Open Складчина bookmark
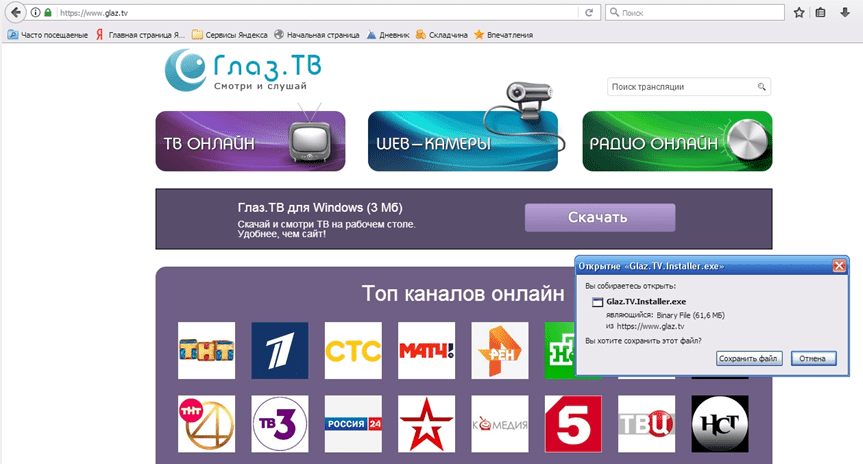 [x=441, y=35]
